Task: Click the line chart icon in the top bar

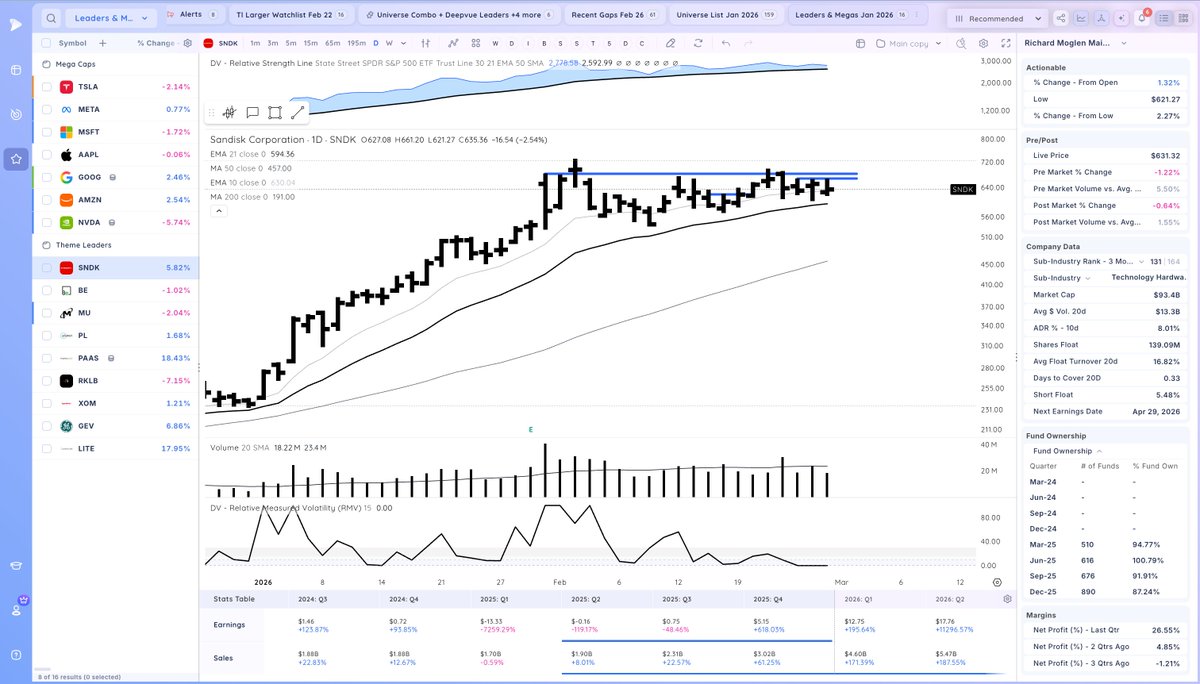Action: pos(1080,18)
